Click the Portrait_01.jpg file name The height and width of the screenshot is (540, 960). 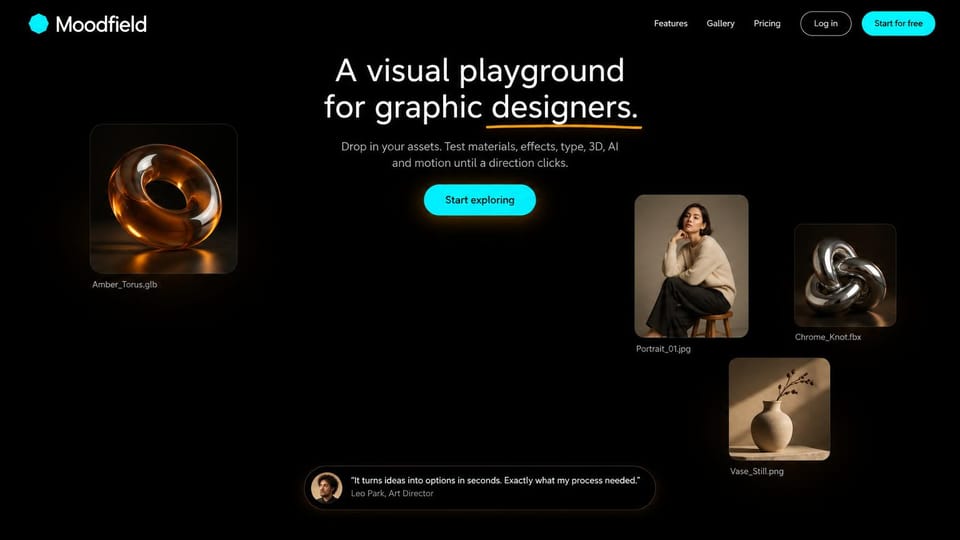pos(663,349)
